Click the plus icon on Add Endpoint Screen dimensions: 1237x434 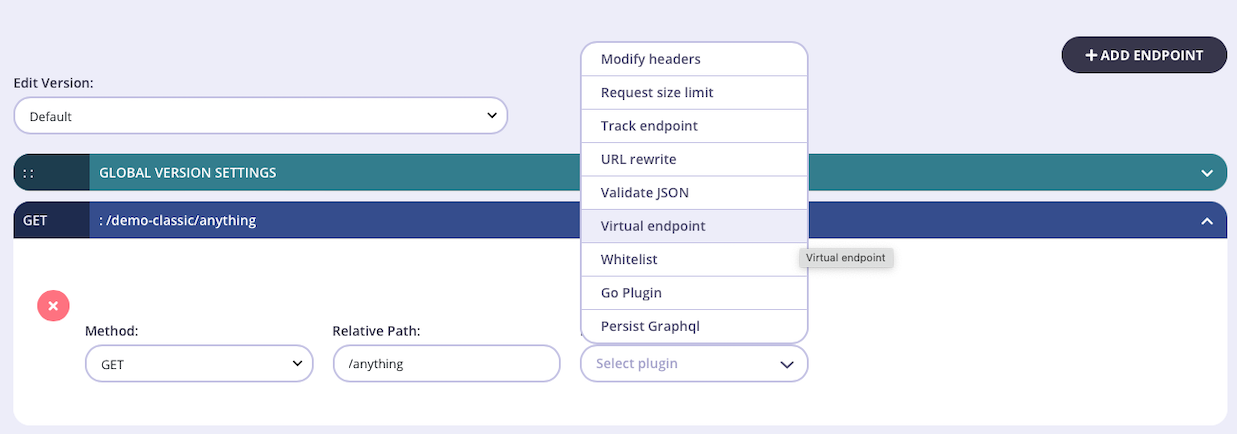coord(1091,55)
